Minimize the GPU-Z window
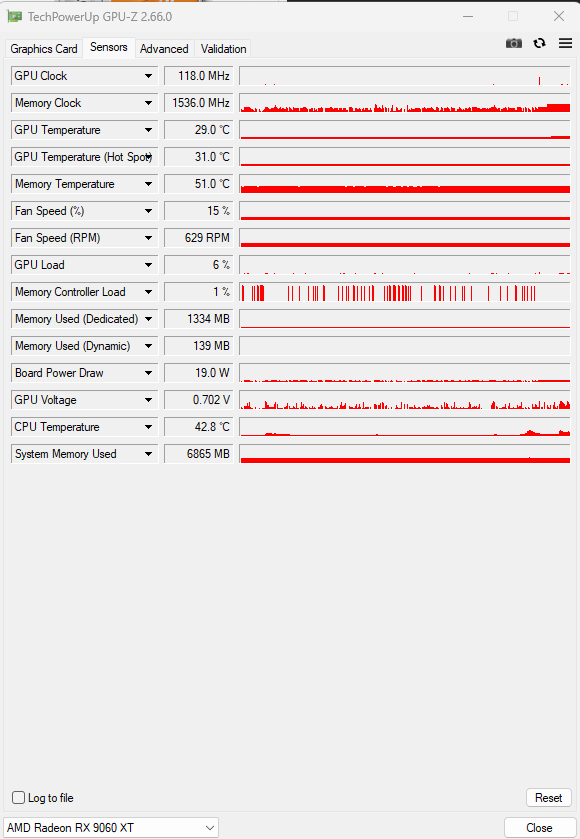Screen dimensions: 580x839 [468, 17]
